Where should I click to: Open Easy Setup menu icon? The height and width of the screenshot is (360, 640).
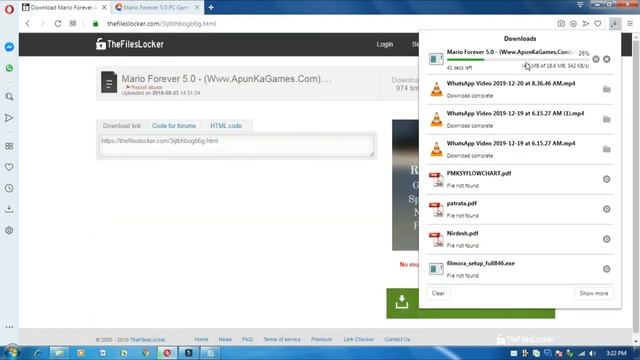click(x=630, y=24)
